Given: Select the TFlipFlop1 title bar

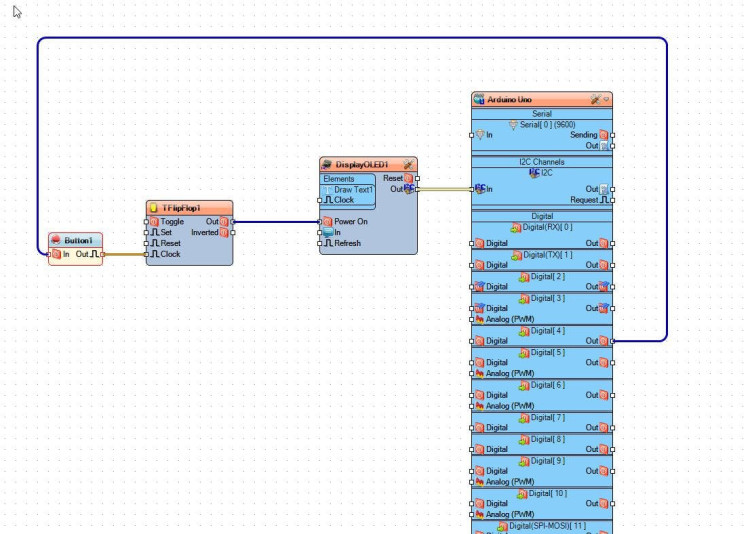Looking at the screenshot, I should [189, 208].
